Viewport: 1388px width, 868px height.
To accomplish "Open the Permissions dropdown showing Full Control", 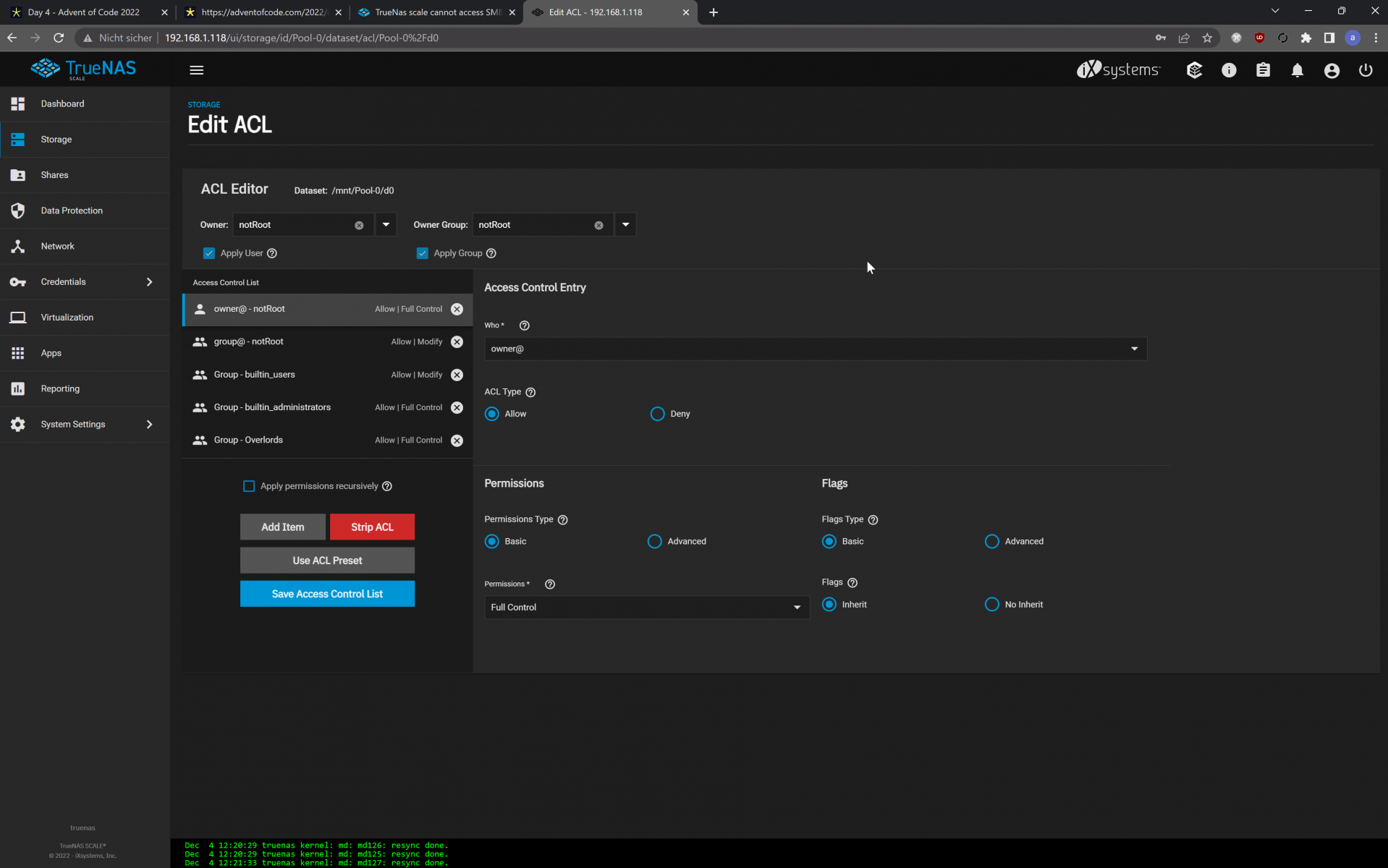I will [646, 608].
